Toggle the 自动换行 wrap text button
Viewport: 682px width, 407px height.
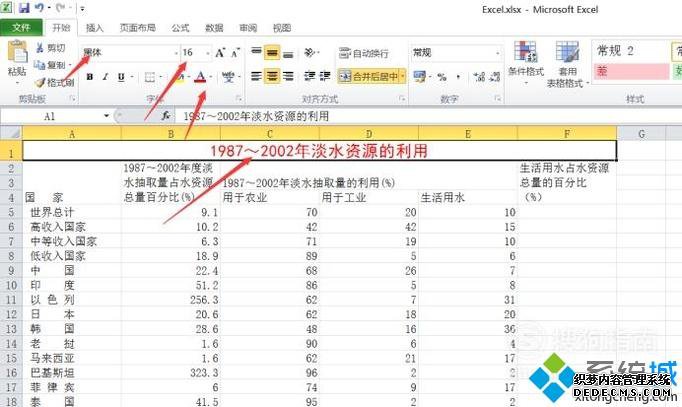point(364,53)
